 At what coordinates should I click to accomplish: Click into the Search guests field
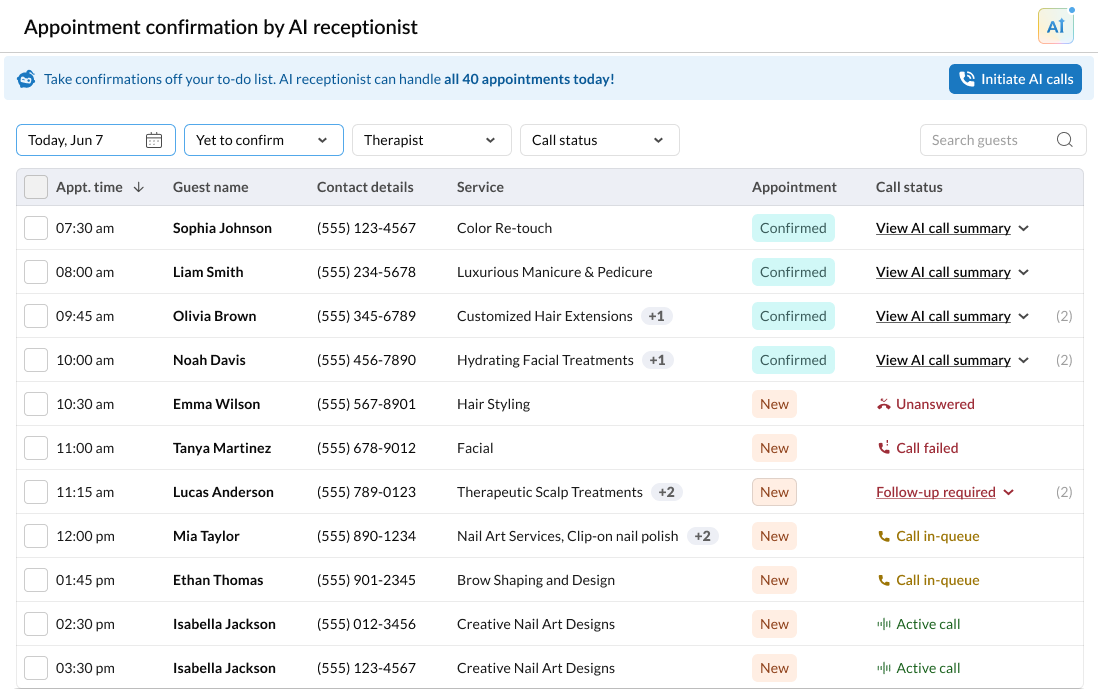click(x=988, y=140)
